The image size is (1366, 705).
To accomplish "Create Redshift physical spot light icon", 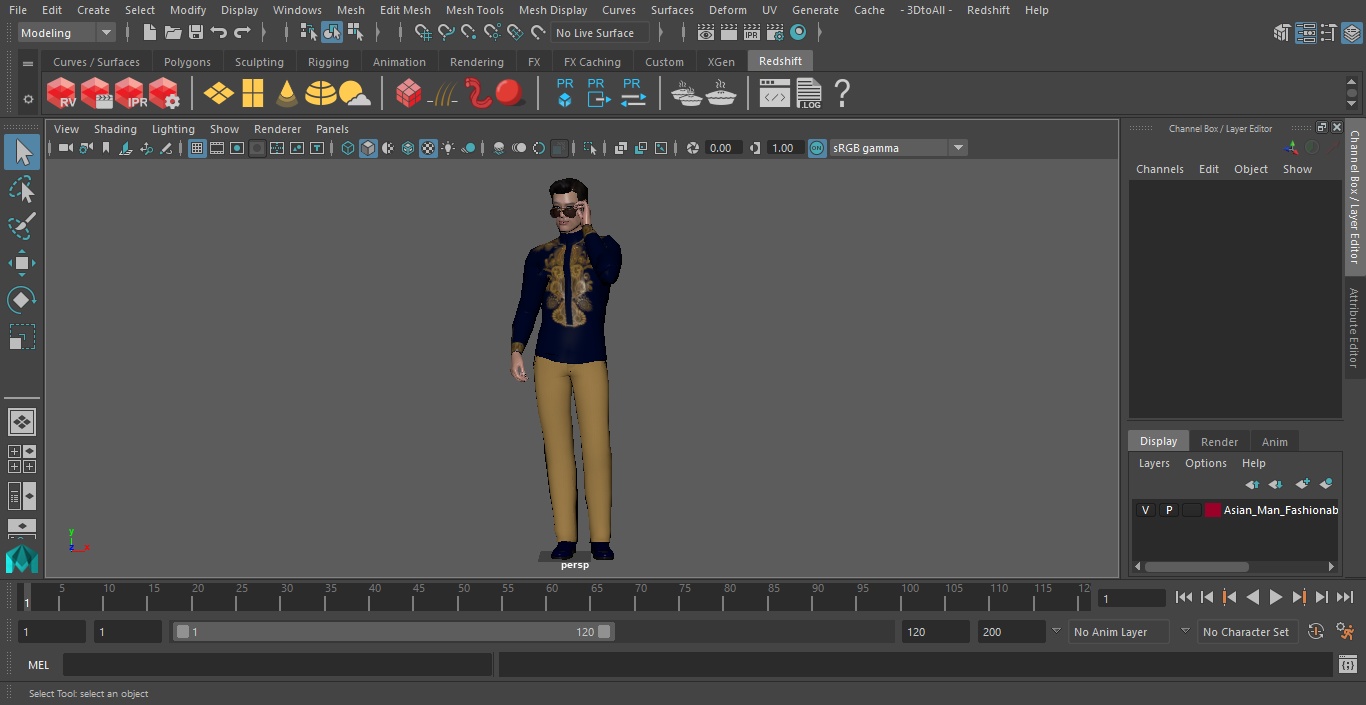I will 287,94.
